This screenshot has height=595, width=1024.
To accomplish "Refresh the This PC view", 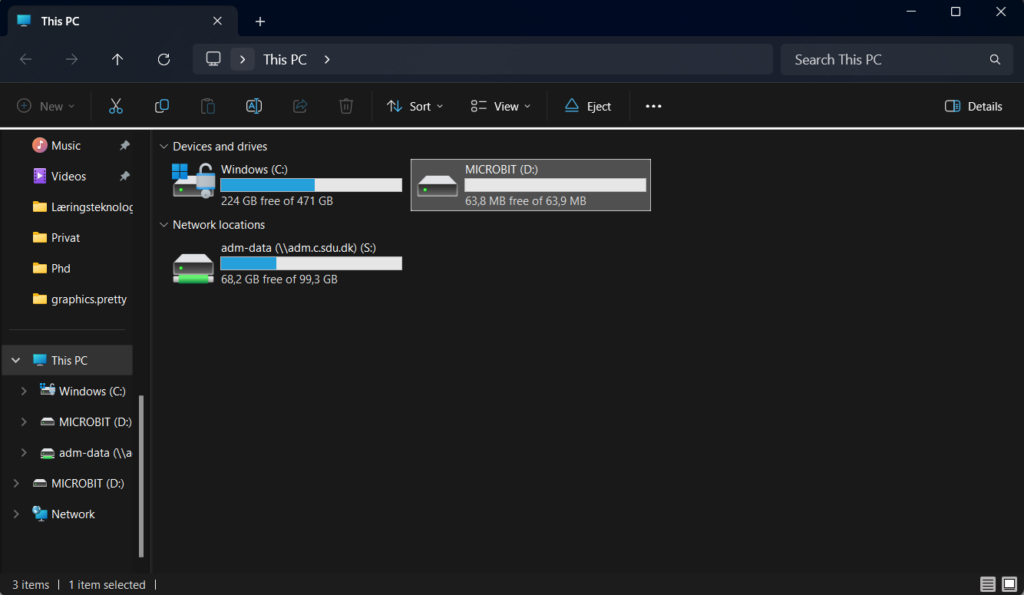I will point(163,59).
